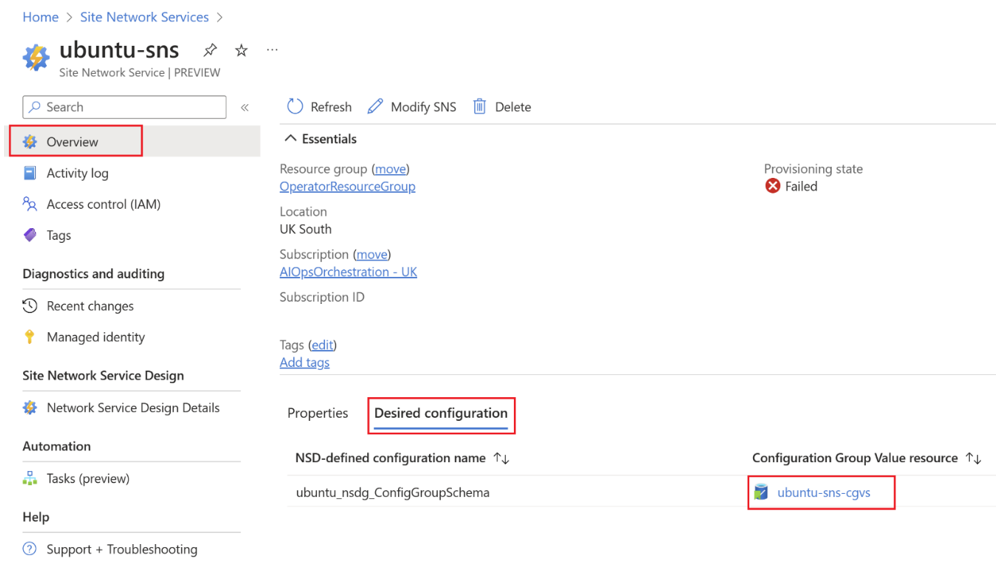Go to Access control (IAM)
Viewport: 996px width, 574px height.
pos(103,204)
